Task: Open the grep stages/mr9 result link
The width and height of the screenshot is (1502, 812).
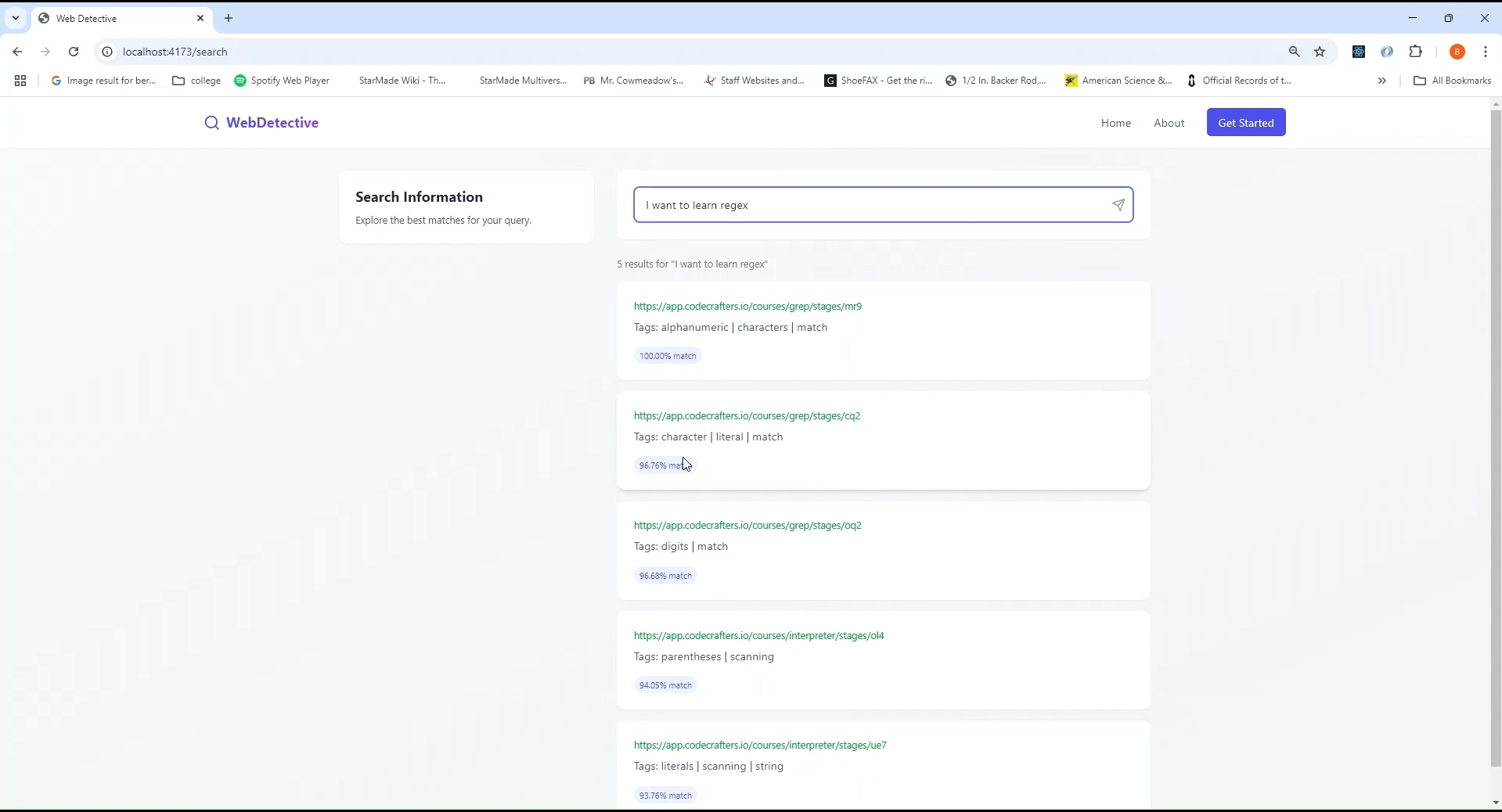Action: 747,306
